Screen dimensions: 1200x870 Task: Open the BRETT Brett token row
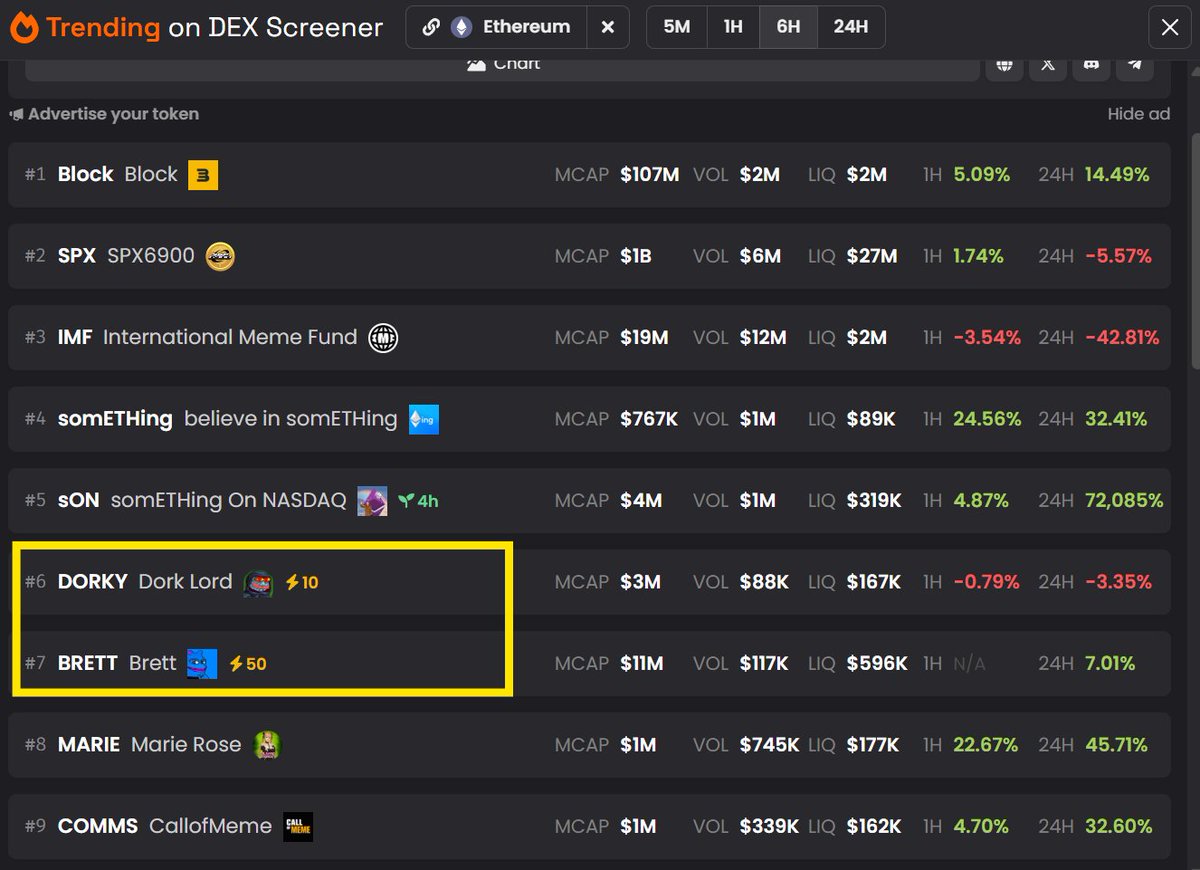589,663
